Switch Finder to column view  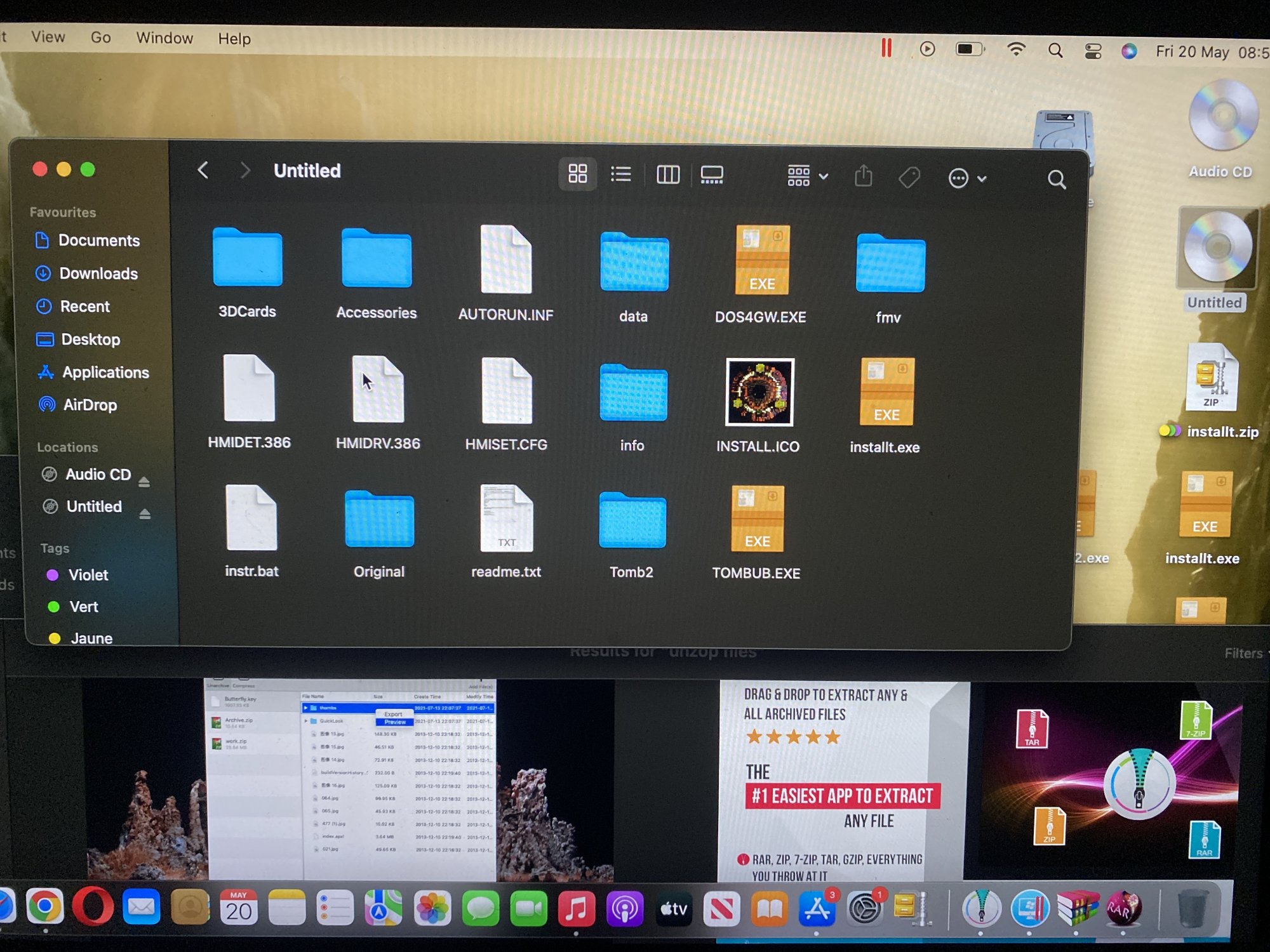point(667,175)
